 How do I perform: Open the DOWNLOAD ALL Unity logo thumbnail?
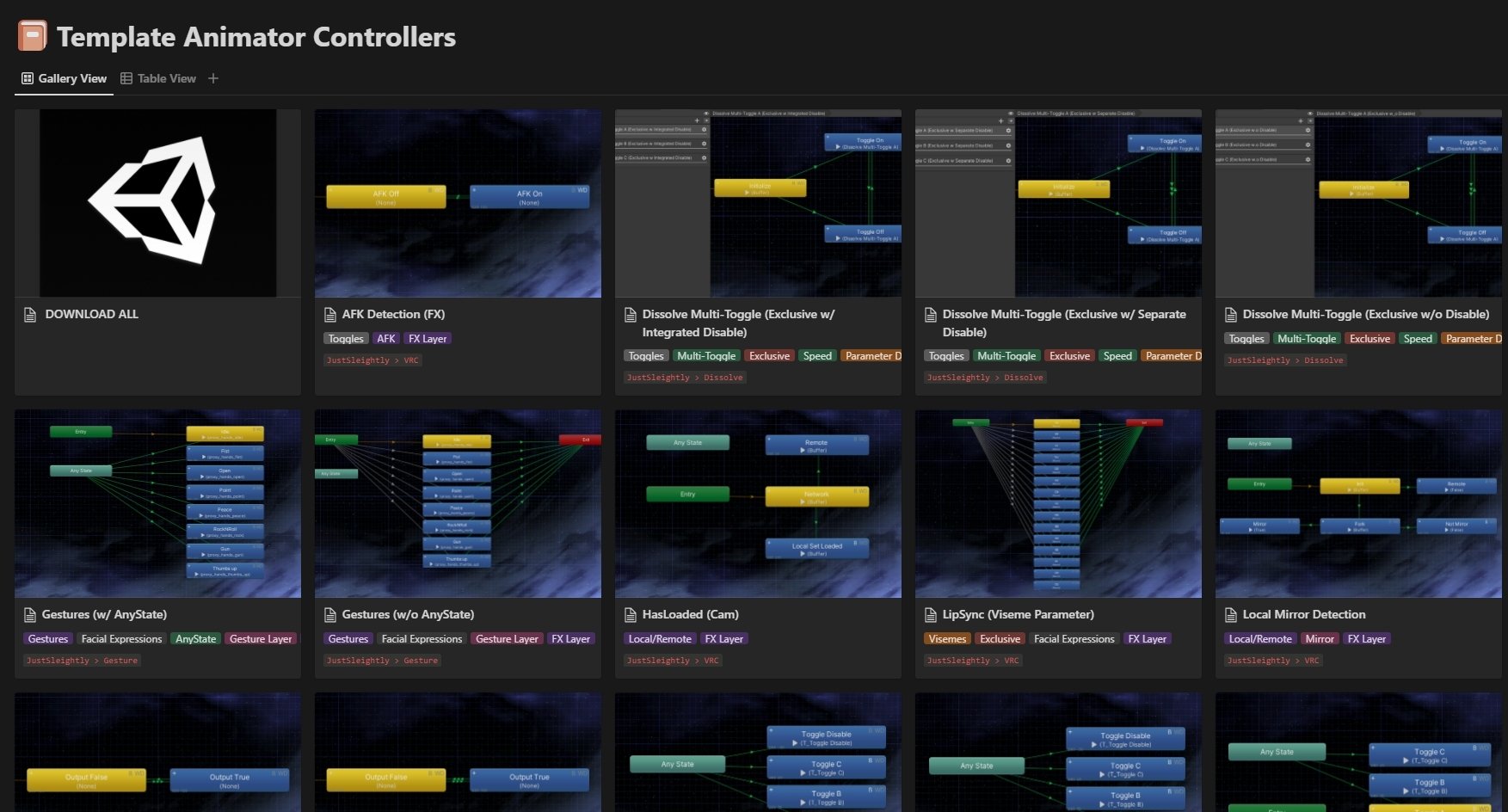click(157, 203)
